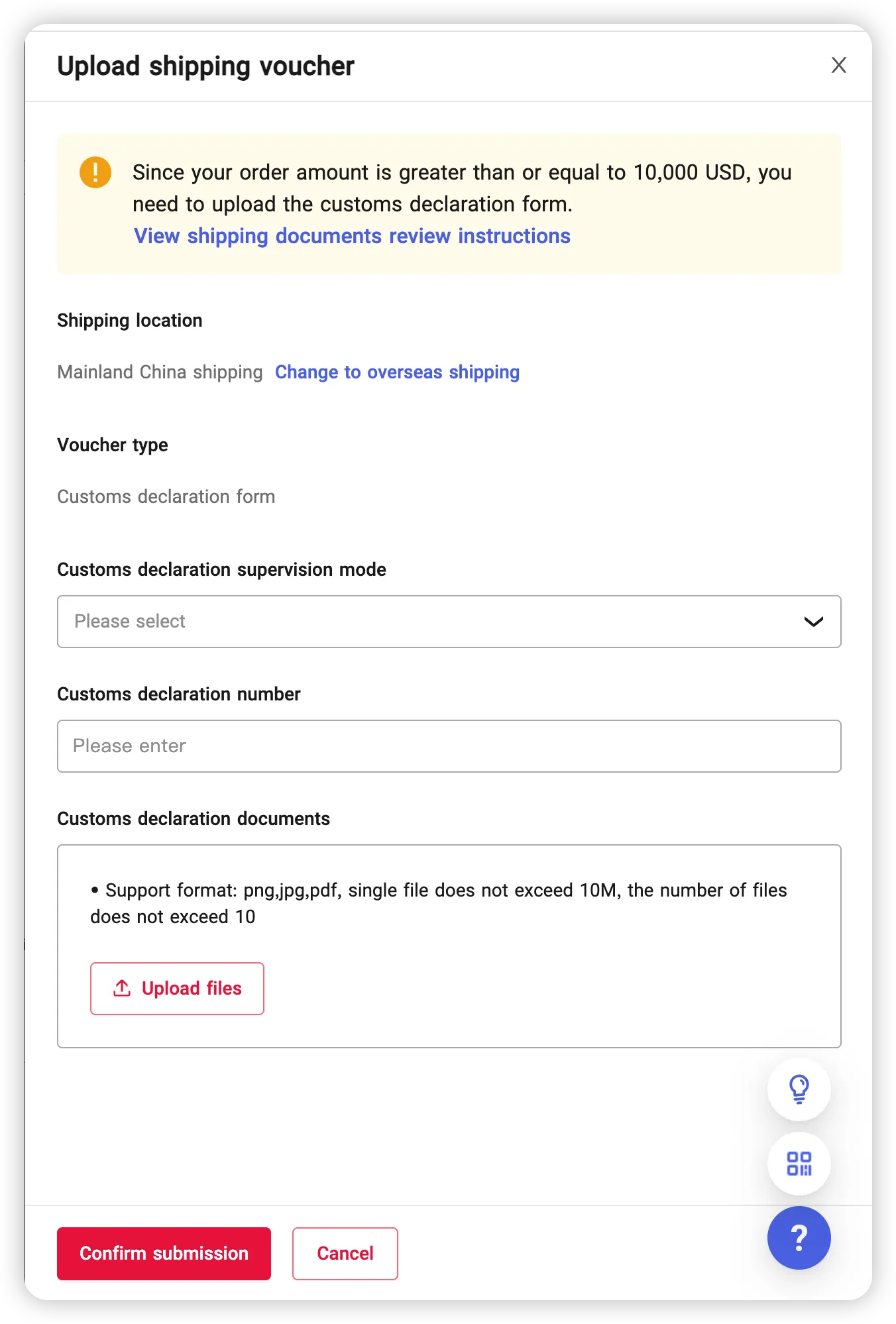Click the Cancel button

tap(345, 1253)
